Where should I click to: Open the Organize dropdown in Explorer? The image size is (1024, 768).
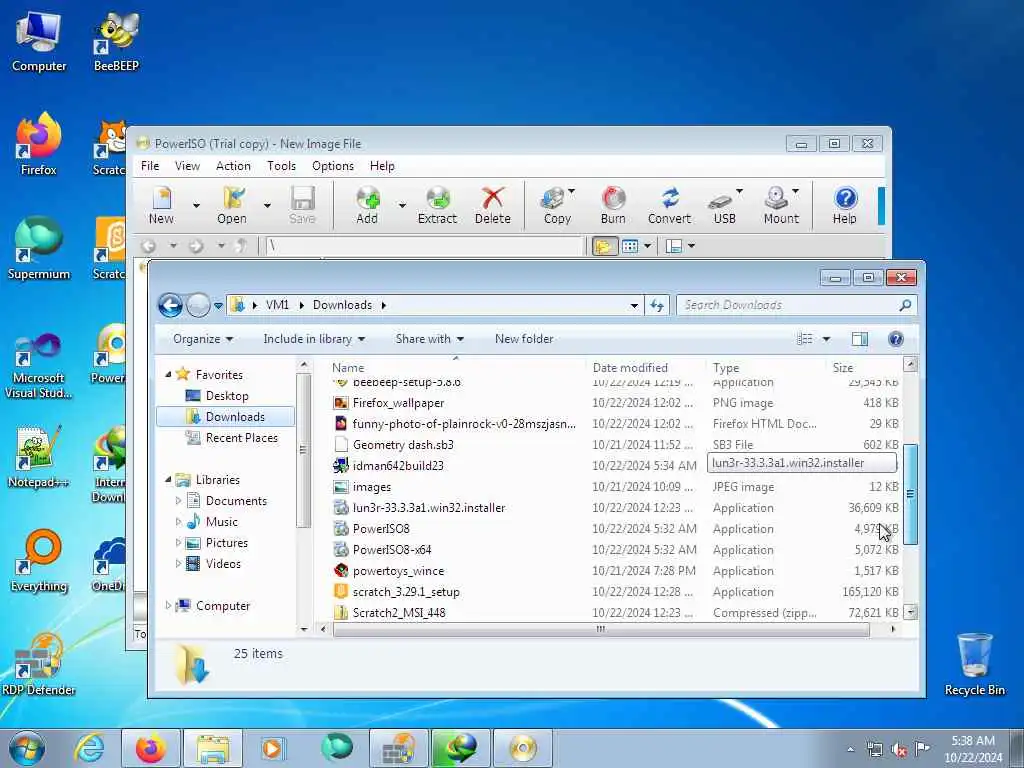point(202,339)
